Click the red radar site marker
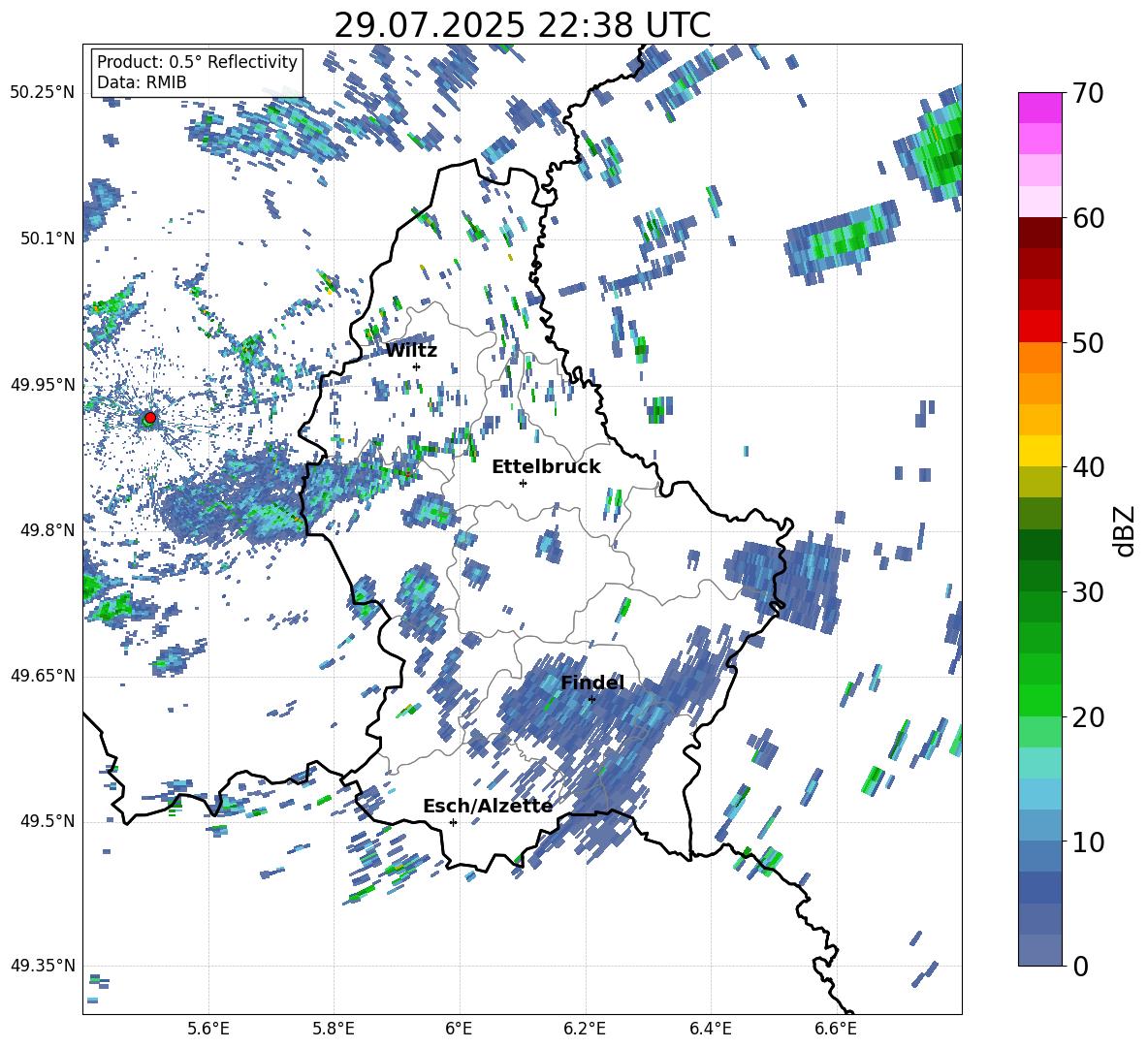The width and height of the screenshot is (1148, 1048). 149,418
